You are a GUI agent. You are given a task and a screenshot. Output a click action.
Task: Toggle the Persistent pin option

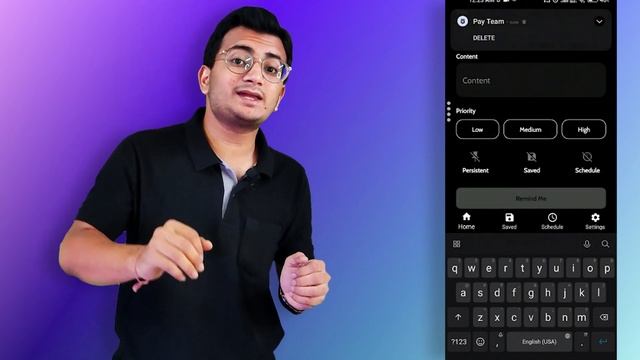[475, 162]
